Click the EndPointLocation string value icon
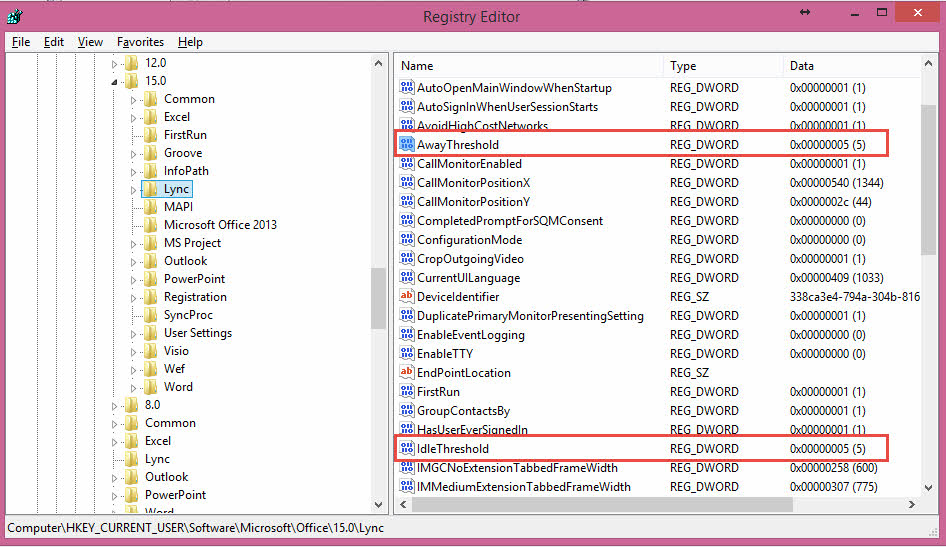This screenshot has width=946, height=547. [407, 373]
